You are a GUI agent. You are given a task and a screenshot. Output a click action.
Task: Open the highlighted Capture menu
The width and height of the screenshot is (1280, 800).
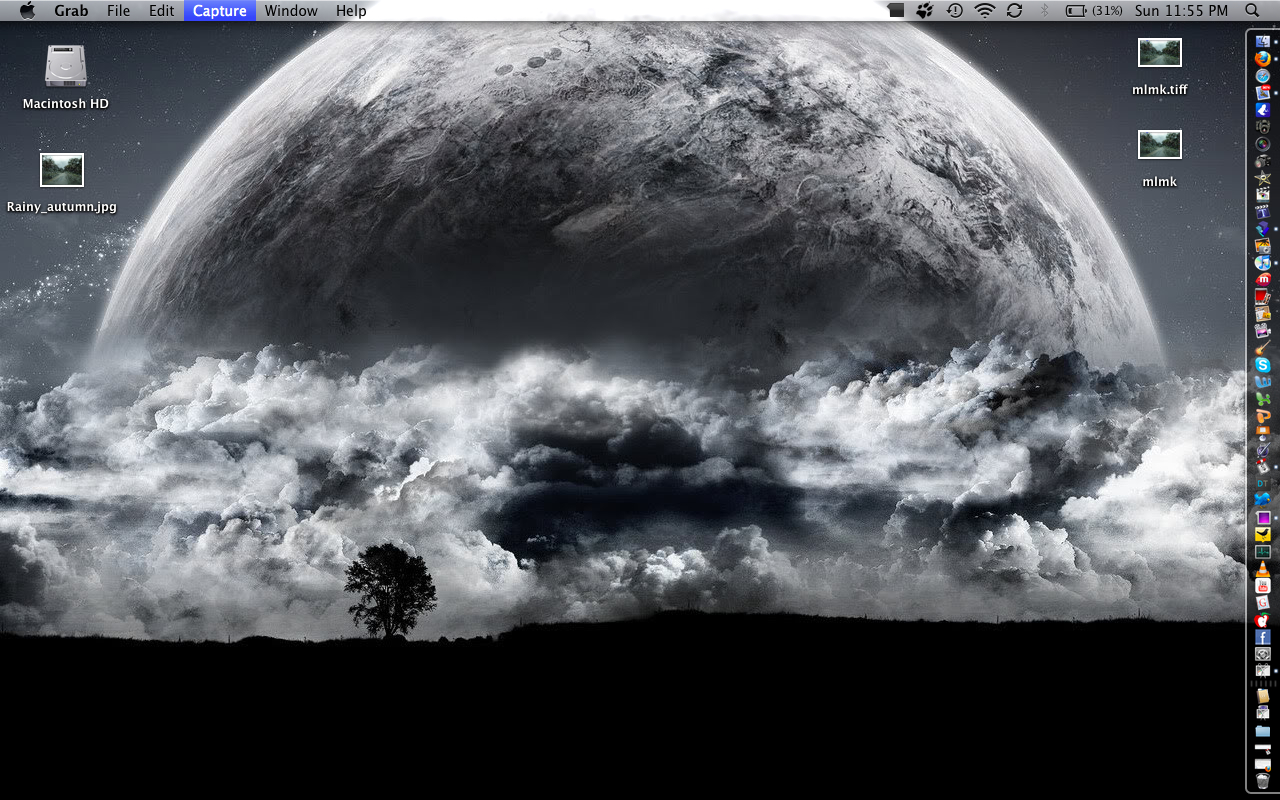(220, 11)
